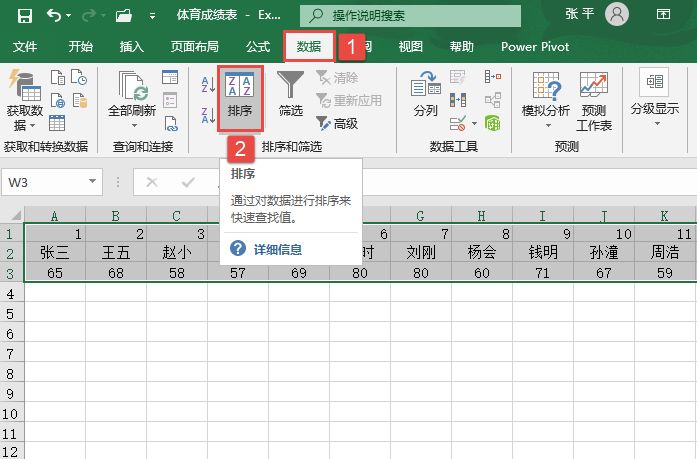Click the 80 cell under 刘刚
The image size is (697, 459).
click(421, 272)
